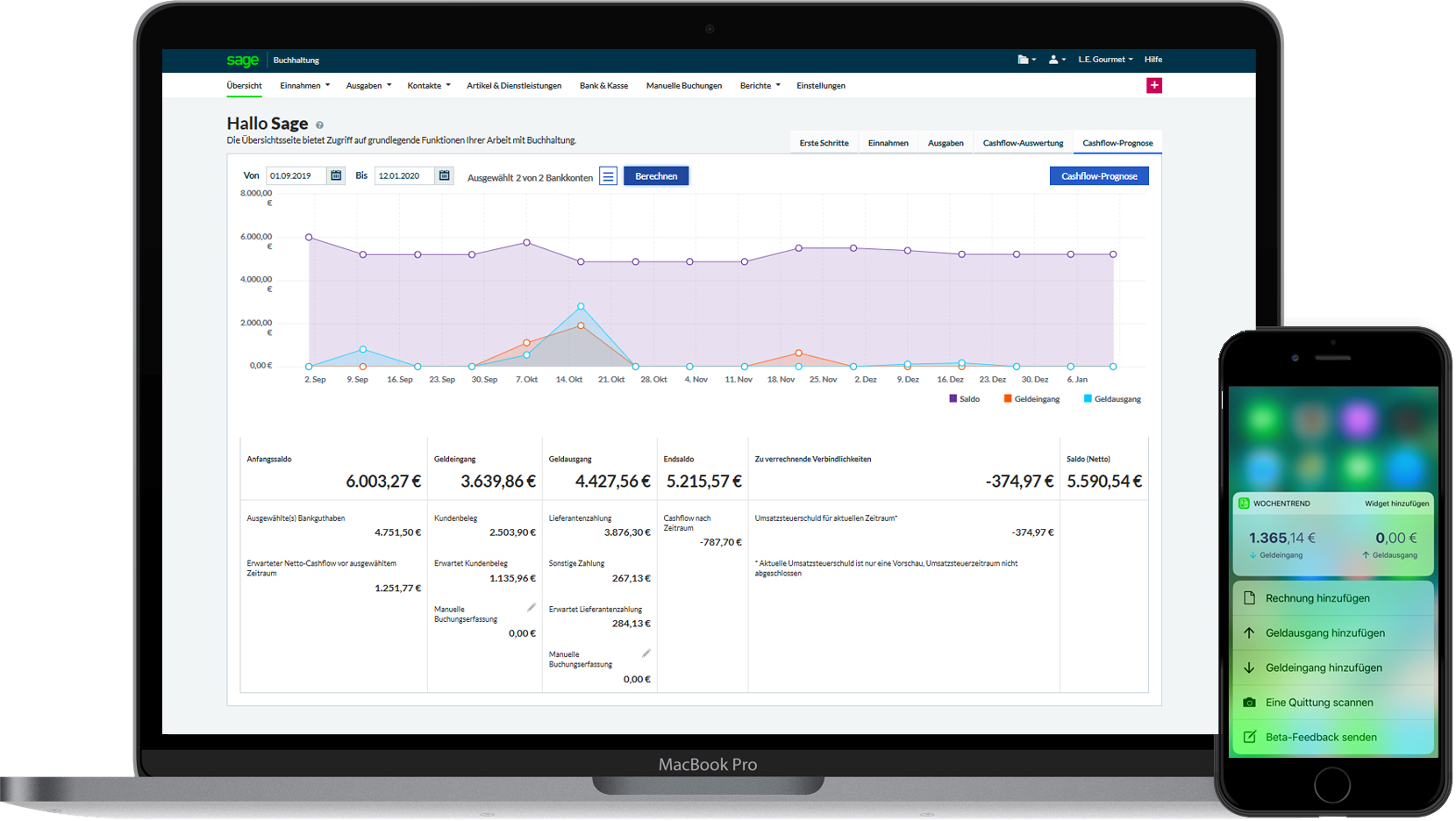Tap Beta-Feedback senden on the phone
Screen dimensions: 1456x821
coord(1333,737)
